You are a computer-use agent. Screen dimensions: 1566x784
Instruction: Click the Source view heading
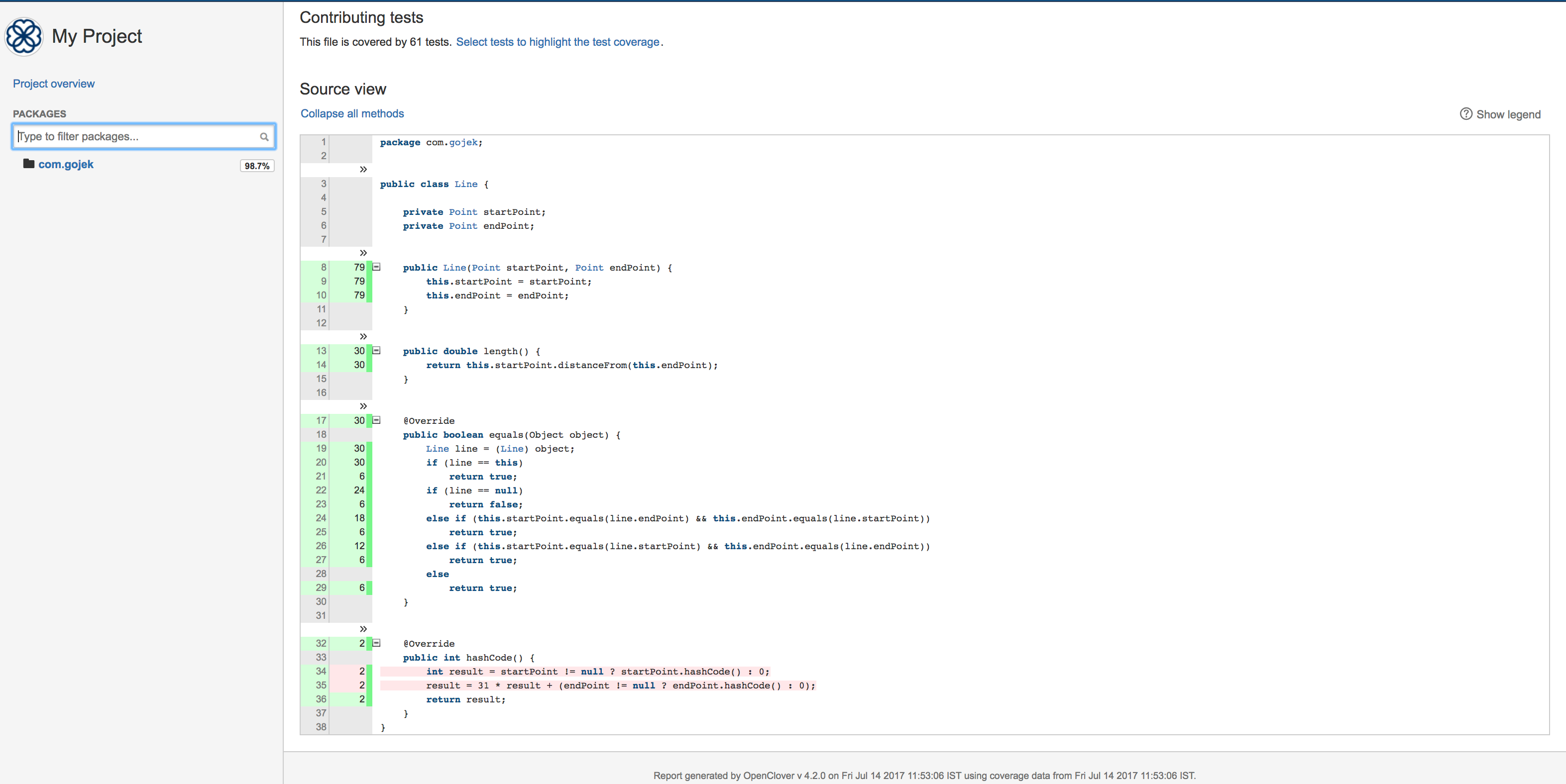coord(343,90)
